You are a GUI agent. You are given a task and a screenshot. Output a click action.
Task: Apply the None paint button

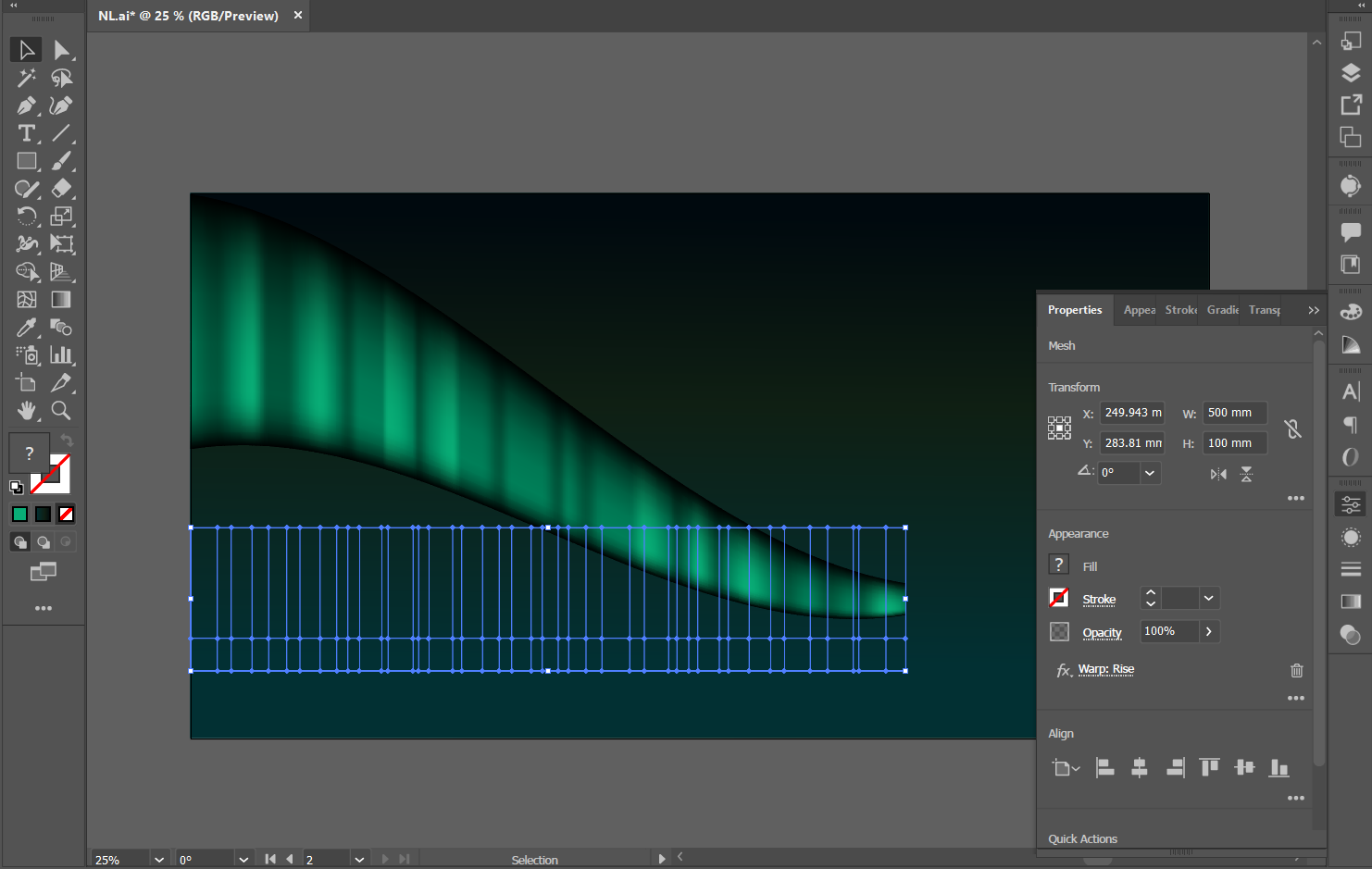click(x=66, y=515)
